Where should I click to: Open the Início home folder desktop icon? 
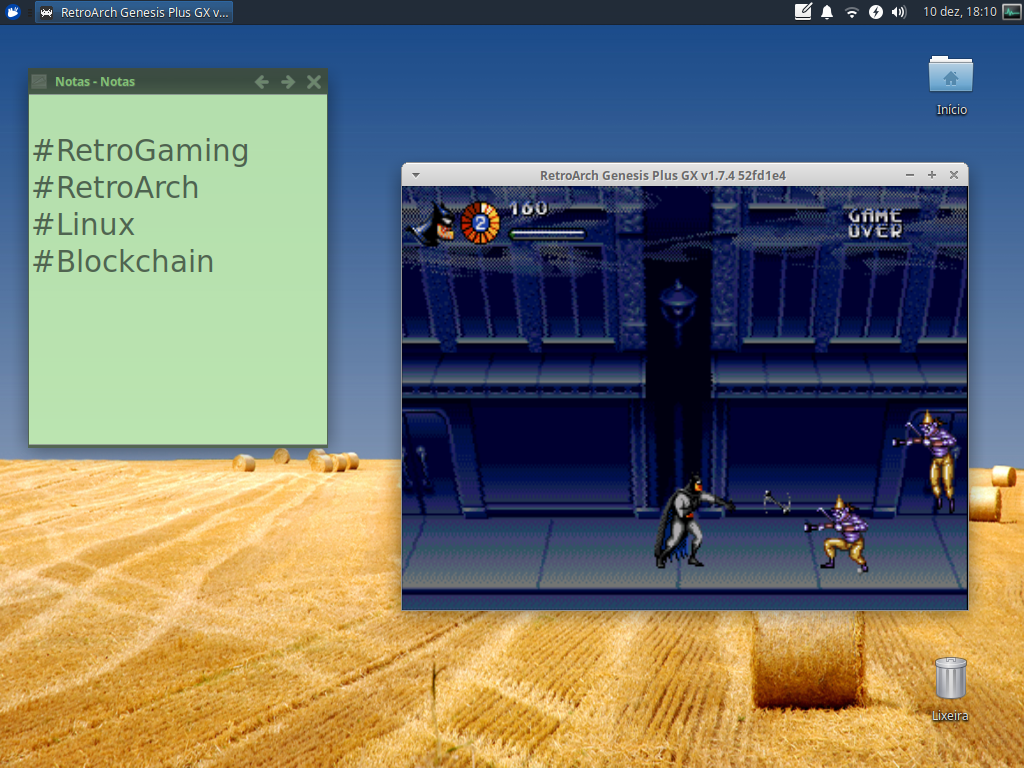(951, 86)
